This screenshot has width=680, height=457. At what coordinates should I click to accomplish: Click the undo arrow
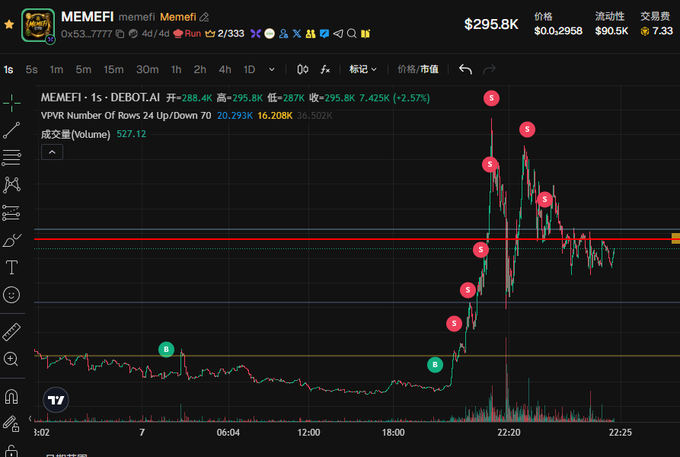[x=465, y=69]
